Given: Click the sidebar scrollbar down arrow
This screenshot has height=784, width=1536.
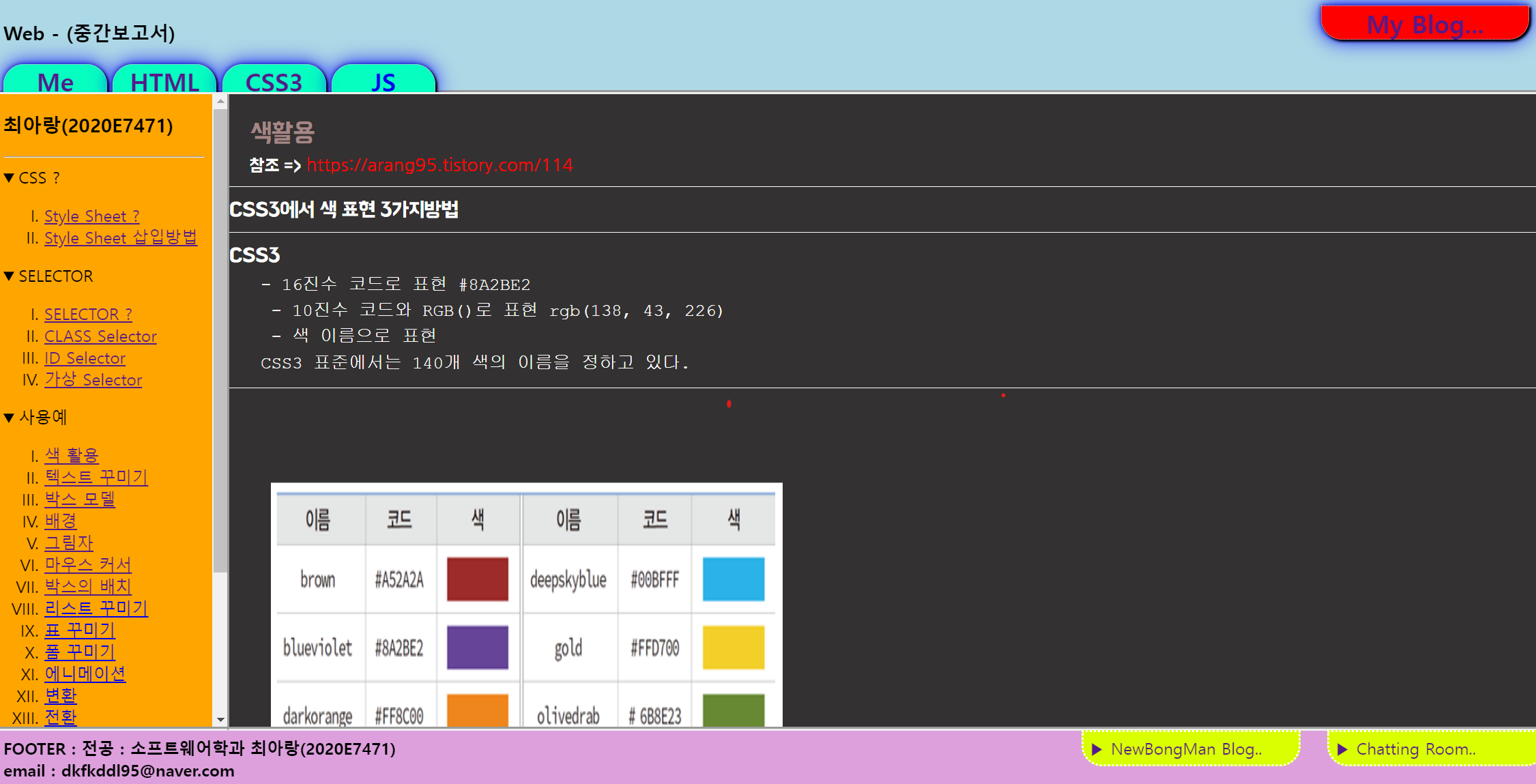Looking at the screenshot, I should 220,719.
